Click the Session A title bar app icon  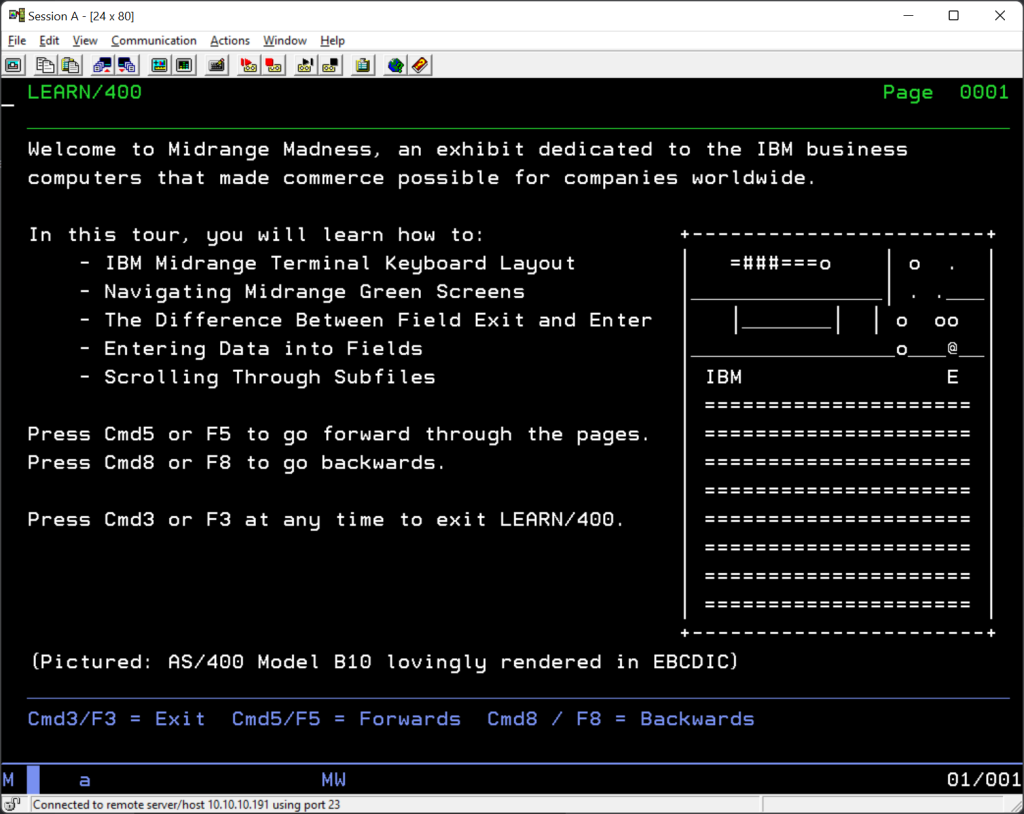click(16, 15)
